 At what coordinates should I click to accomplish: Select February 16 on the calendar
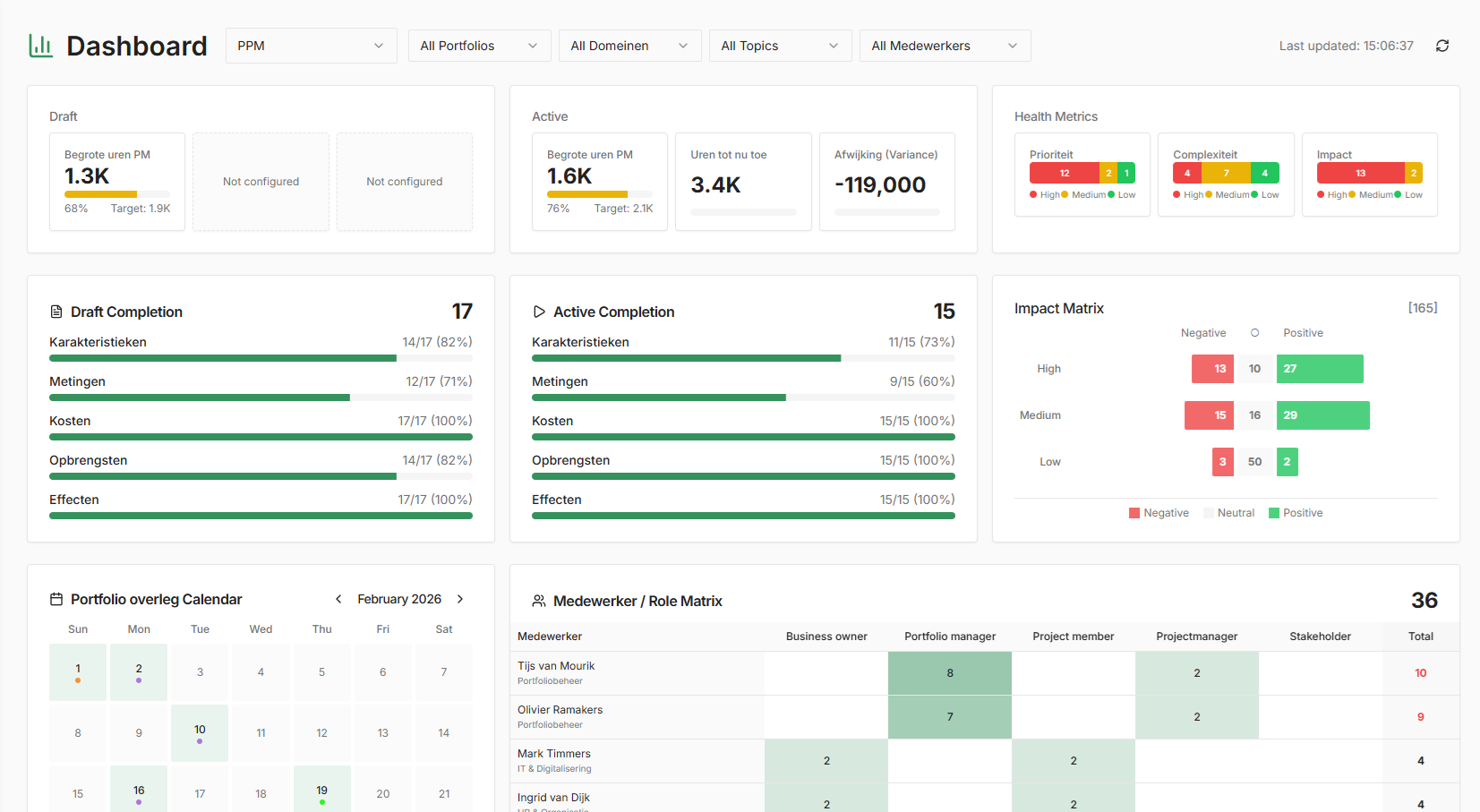(139, 790)
